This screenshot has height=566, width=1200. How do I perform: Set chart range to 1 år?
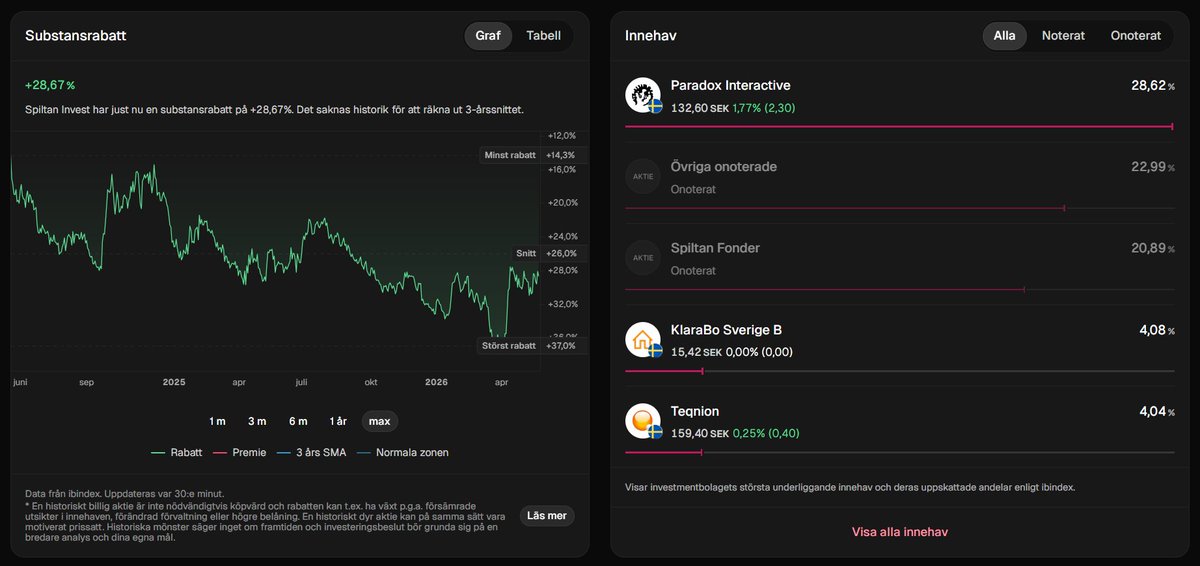(339, 421)
